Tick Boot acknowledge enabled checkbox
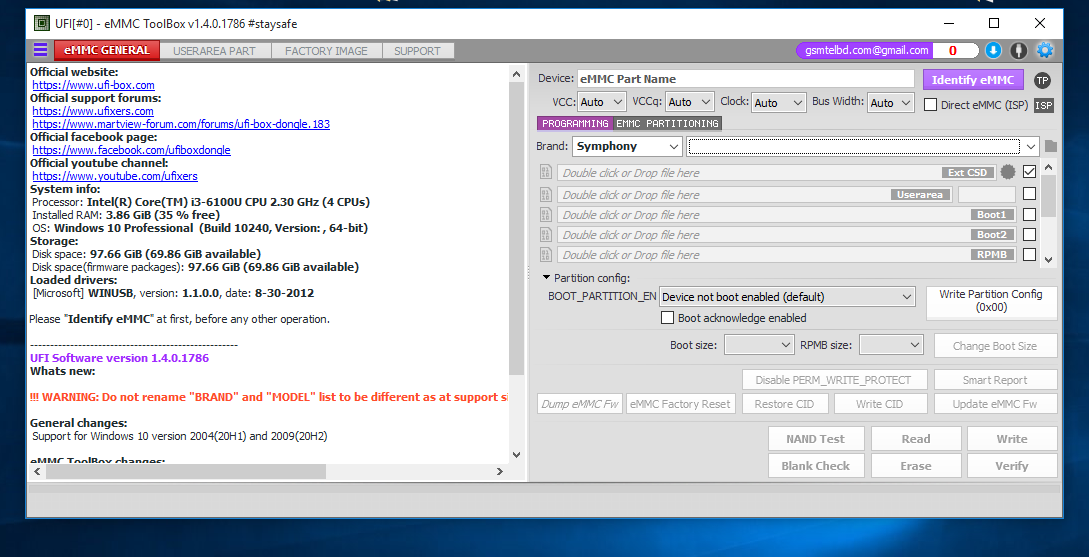This screenshot has height=557, width=1089. 668,318
